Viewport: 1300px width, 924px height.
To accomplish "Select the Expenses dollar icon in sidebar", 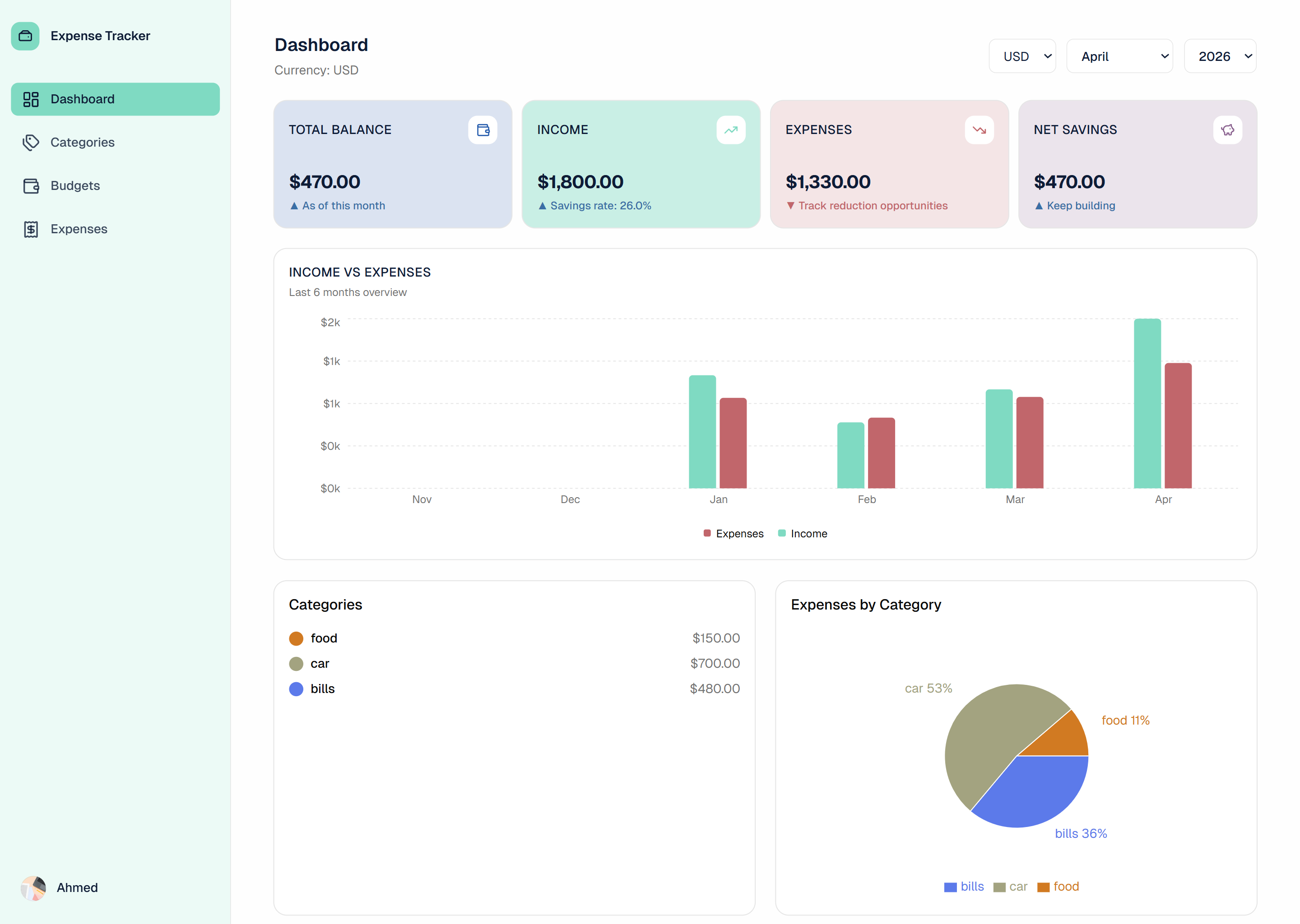I will (x=31, y=229).
